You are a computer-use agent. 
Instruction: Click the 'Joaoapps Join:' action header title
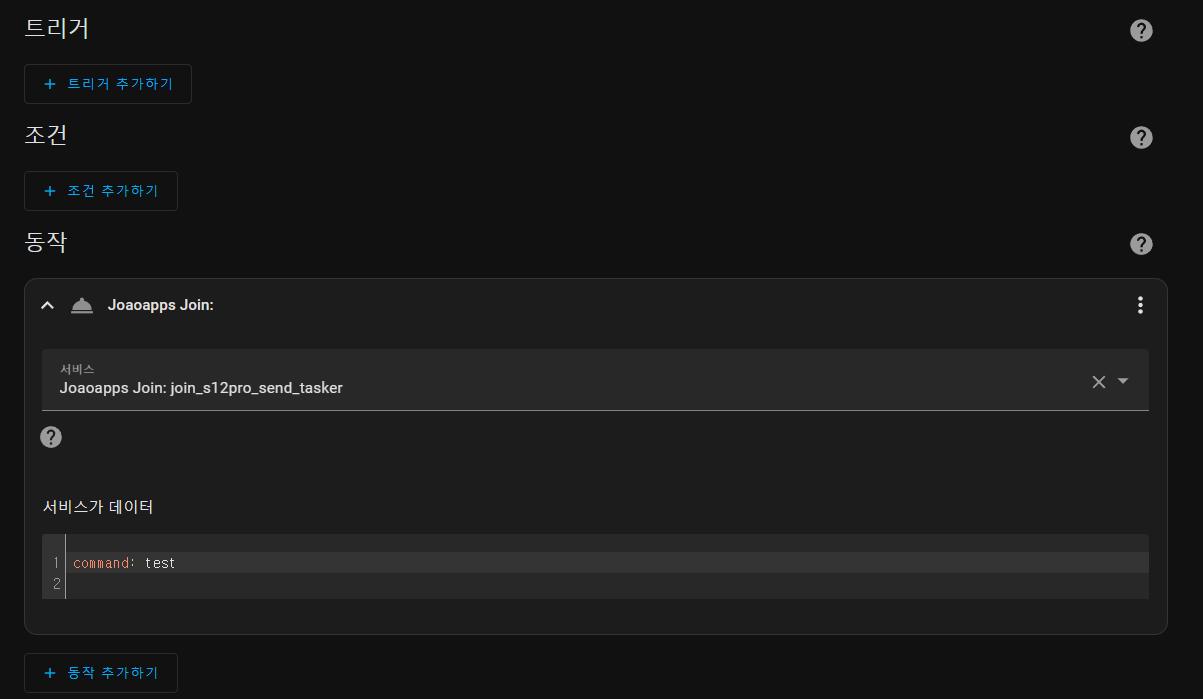(161, 306)
